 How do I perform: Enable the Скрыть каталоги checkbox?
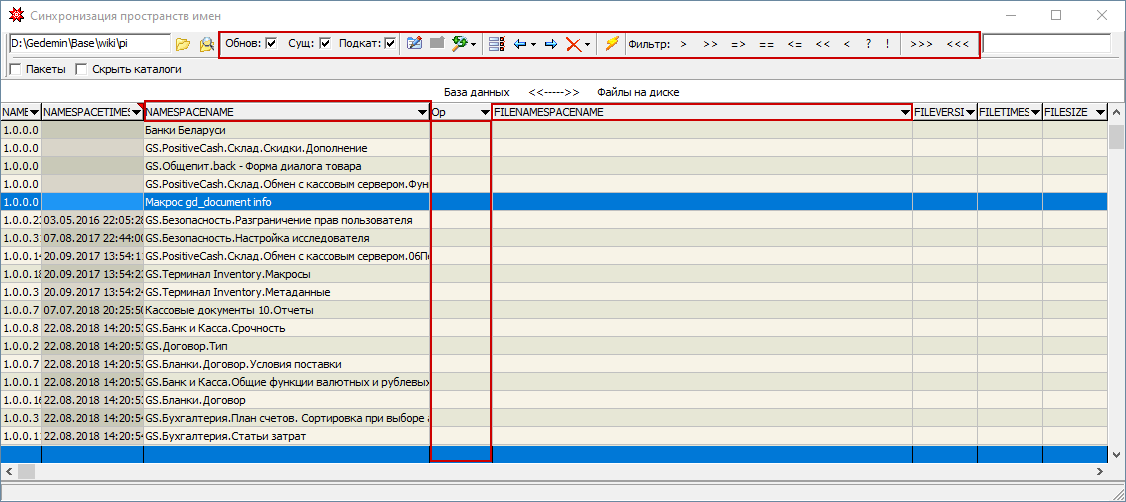[x=82, y=70]
